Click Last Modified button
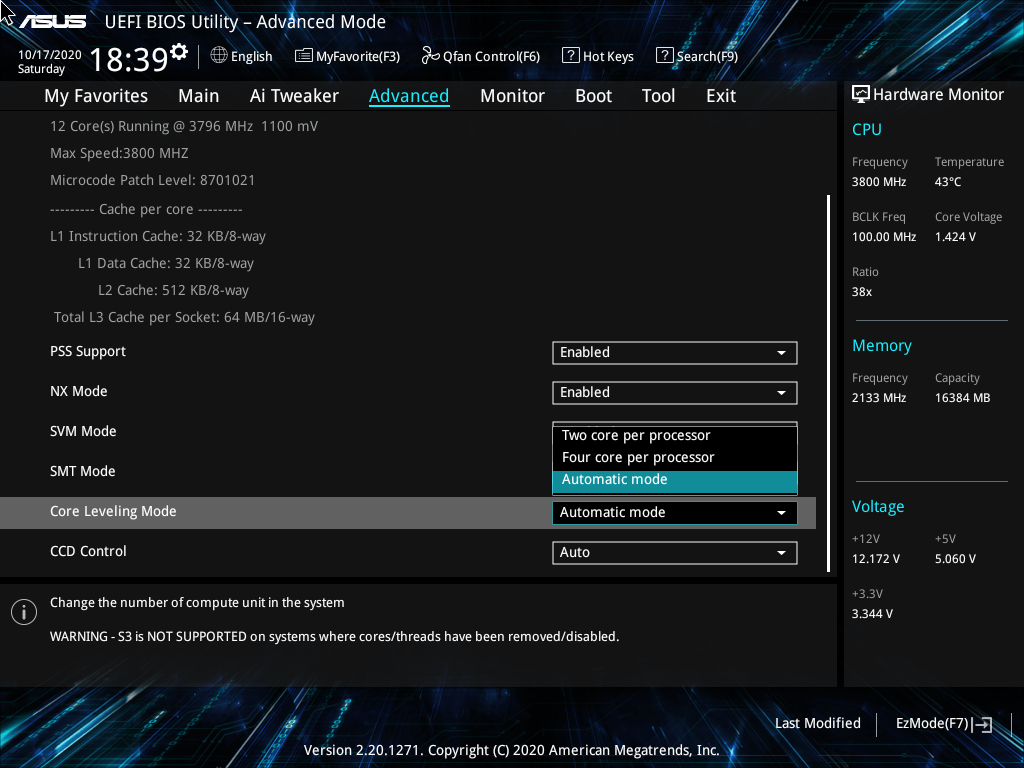This screenshot has height=768, width=1024. pyautogui.click(x=818, y=724)
